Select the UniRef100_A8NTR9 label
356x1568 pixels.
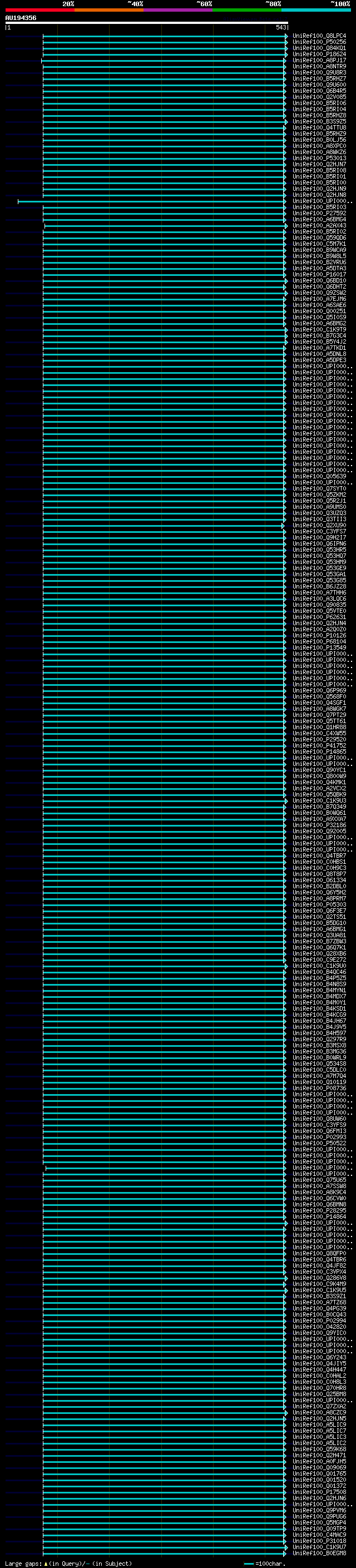(319, 66)
